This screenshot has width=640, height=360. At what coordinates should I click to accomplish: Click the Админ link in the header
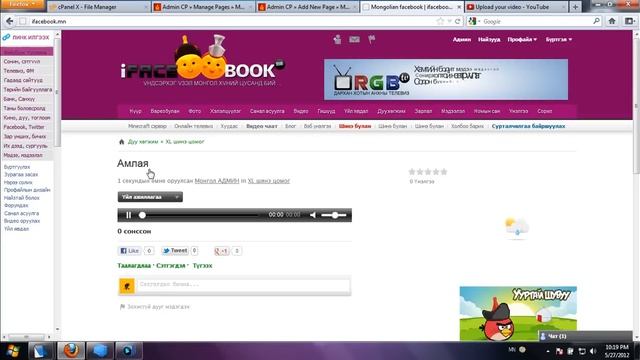pyautogui.click(x=462, y=40)
